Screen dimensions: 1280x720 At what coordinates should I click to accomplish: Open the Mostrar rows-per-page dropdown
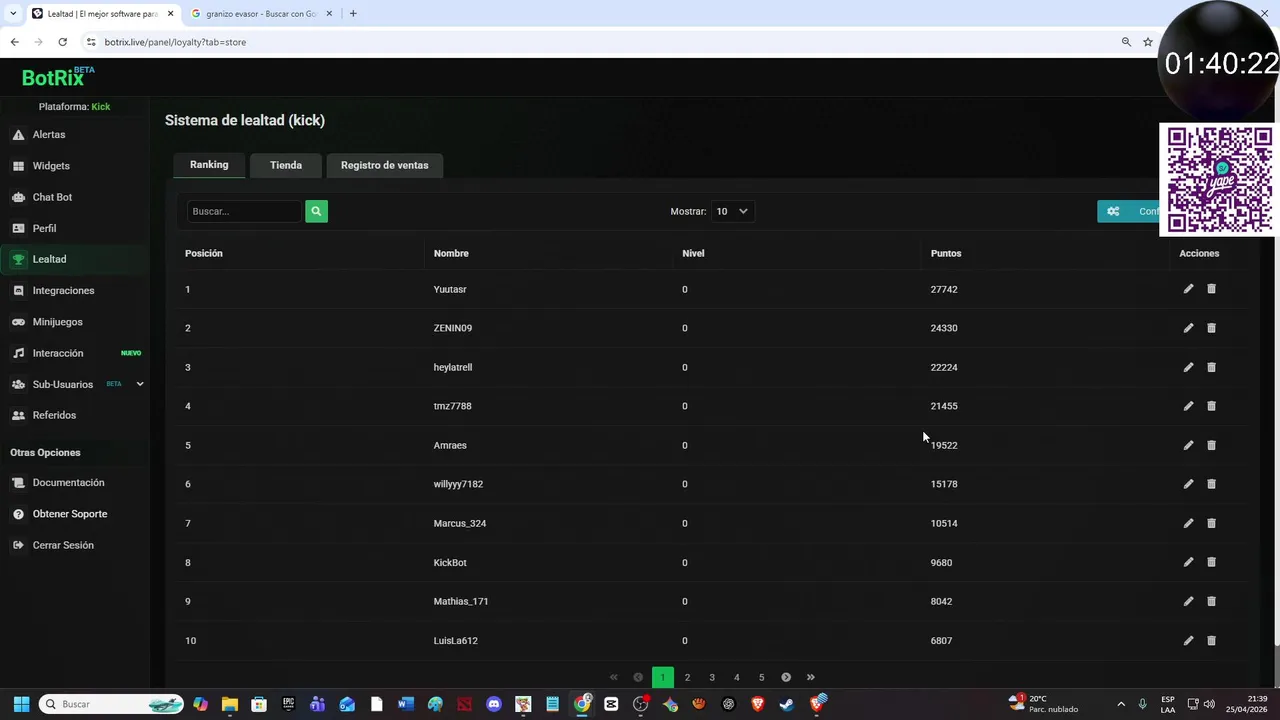(731, 211)
